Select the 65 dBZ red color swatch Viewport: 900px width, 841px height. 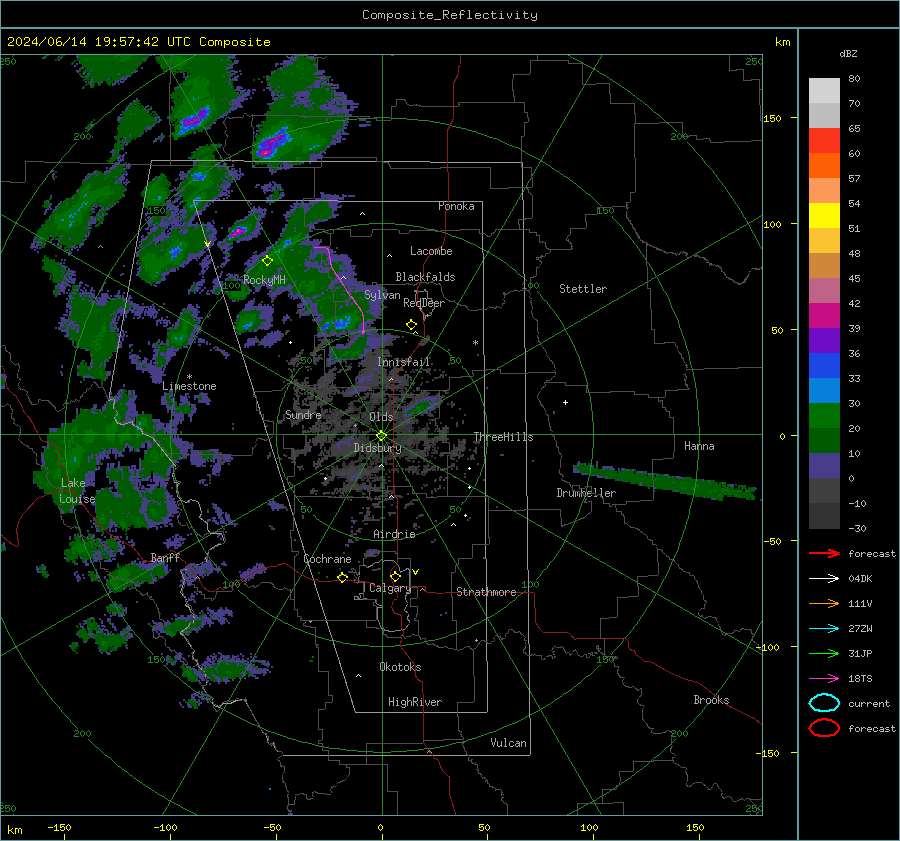tap(824, 140)
